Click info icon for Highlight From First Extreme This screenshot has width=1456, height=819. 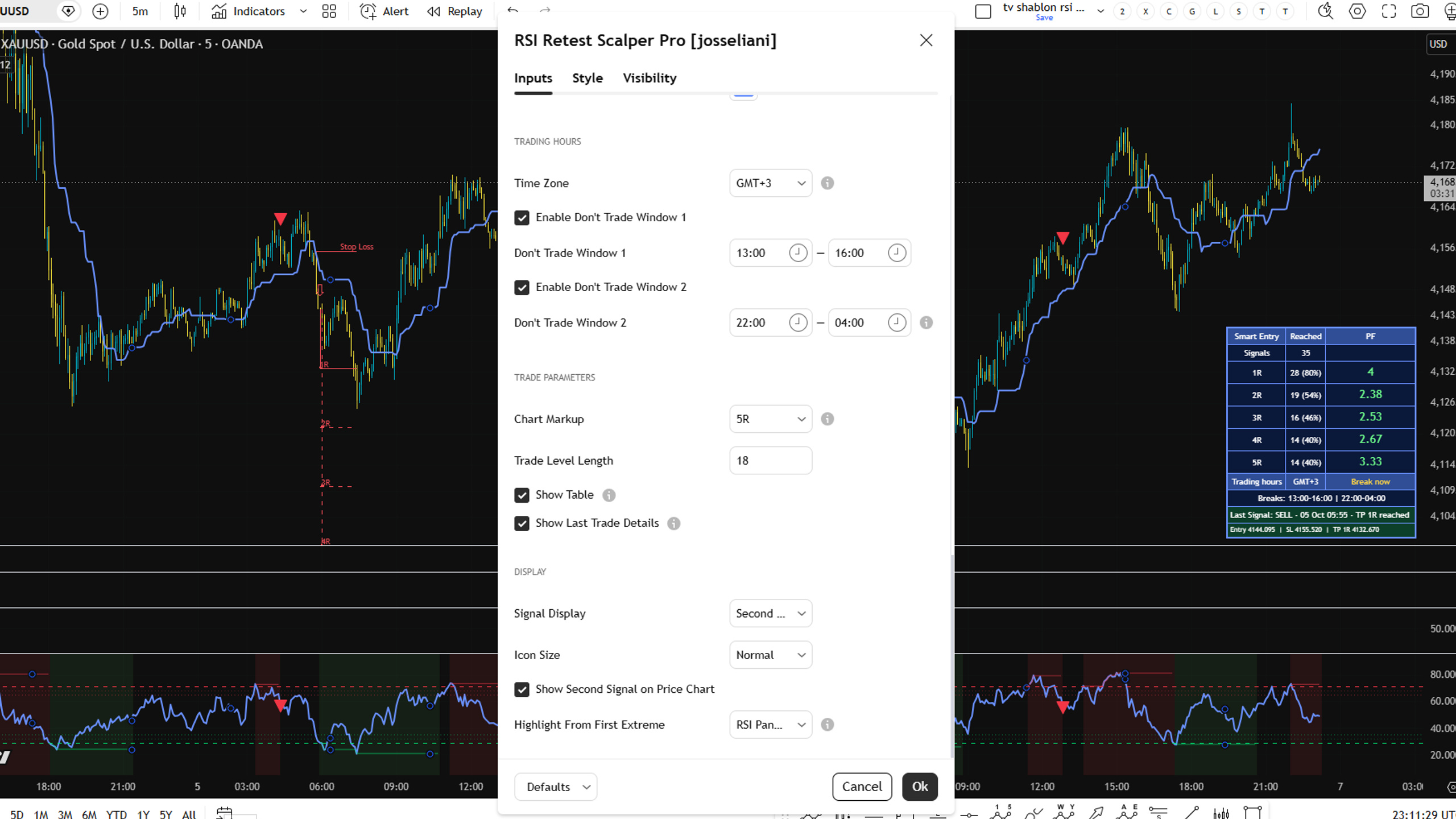pyautogui.click(x=828, y=725)
